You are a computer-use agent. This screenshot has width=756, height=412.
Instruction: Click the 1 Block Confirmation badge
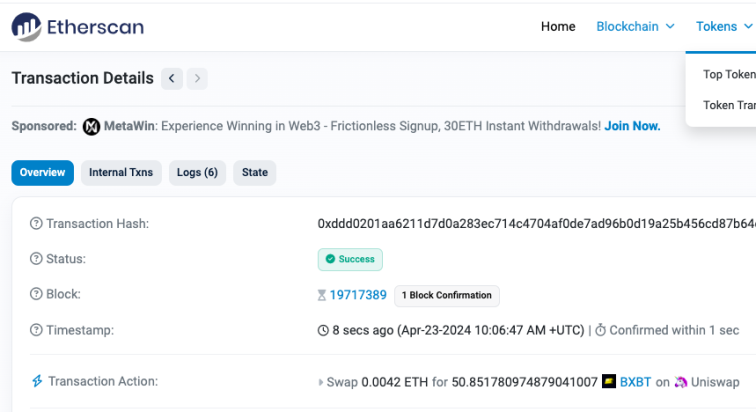coord(447,295)
